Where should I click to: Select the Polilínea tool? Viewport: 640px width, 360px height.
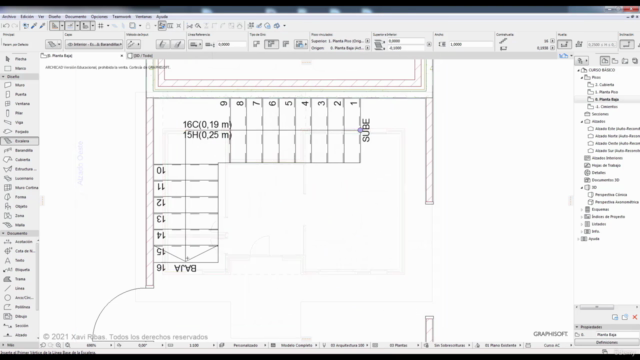pyautogui.click(x=20, y=307)
